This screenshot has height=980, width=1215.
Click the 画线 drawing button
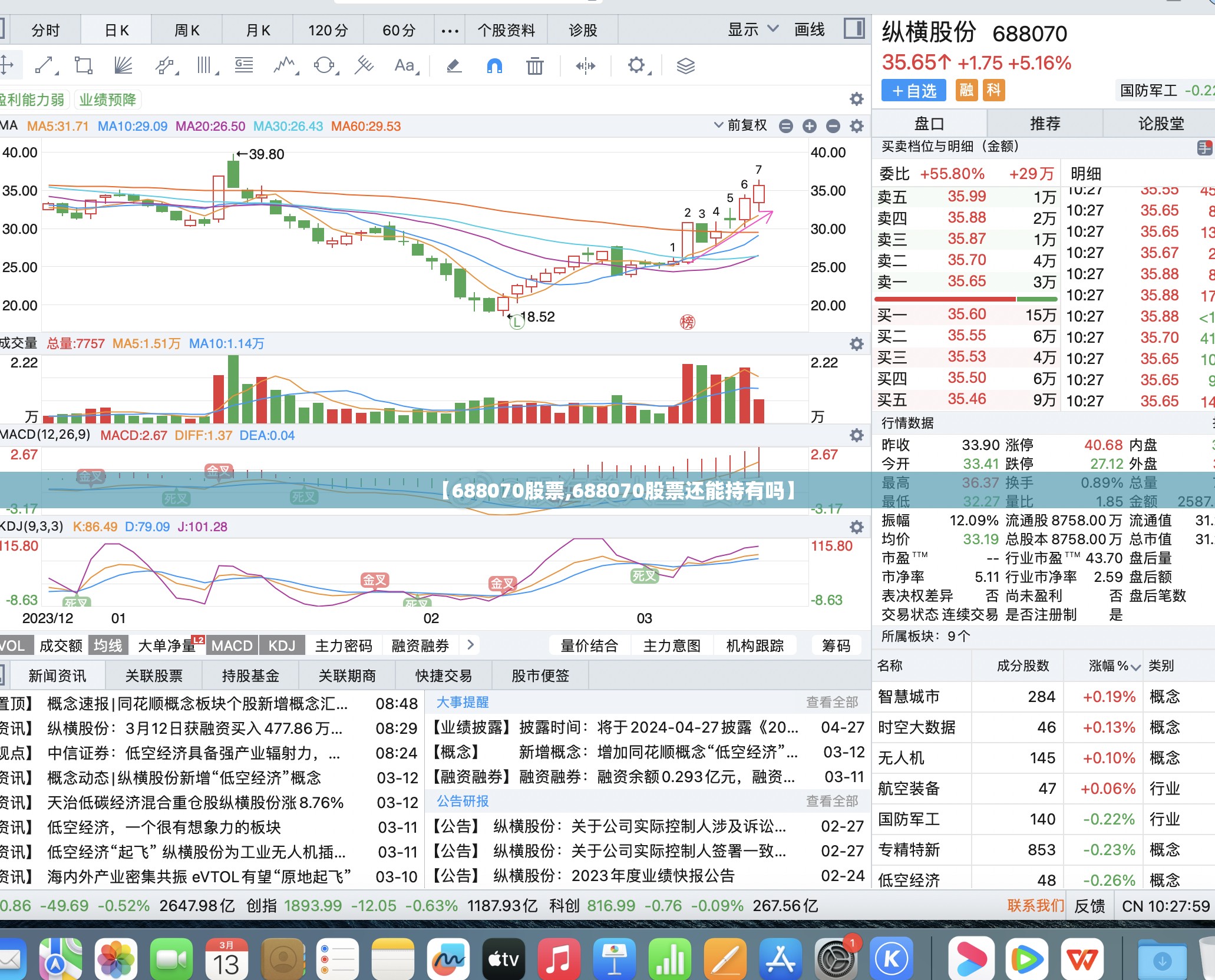[810, 29]
